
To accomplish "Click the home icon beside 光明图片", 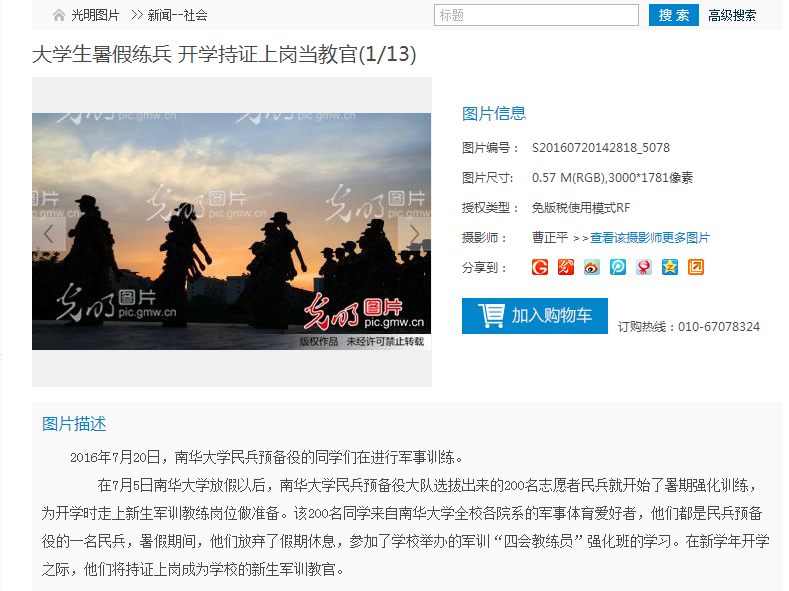I will [x=59, y=16].
